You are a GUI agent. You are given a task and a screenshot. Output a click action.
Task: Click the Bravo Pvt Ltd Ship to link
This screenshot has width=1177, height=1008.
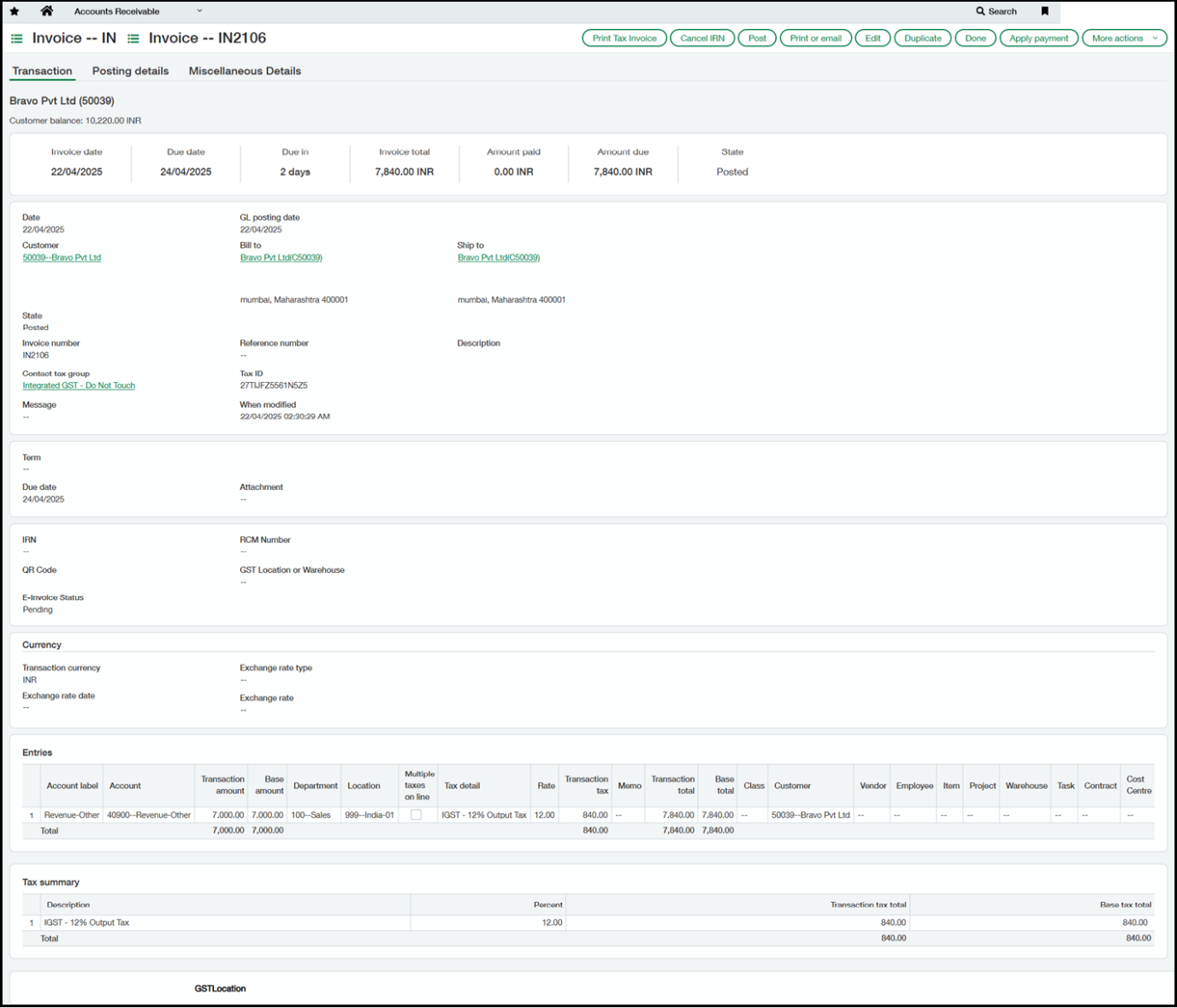click(x=498, y=256)
